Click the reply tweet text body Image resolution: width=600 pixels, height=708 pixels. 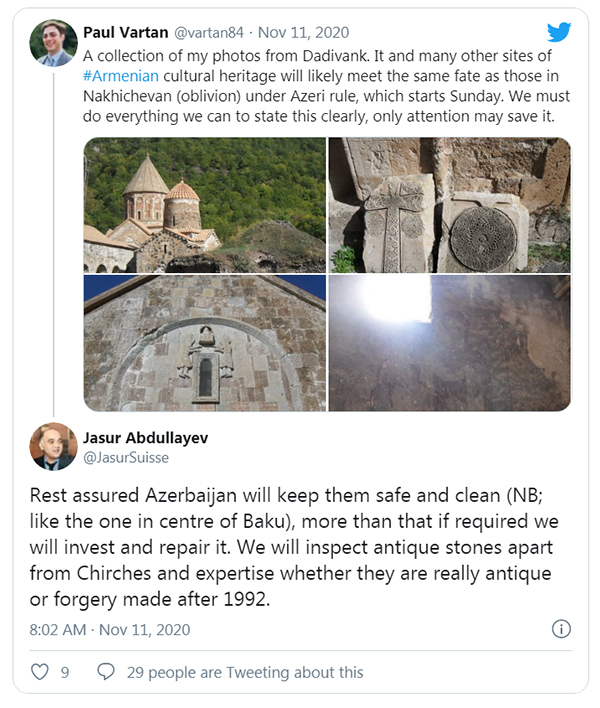click(294, 547)
